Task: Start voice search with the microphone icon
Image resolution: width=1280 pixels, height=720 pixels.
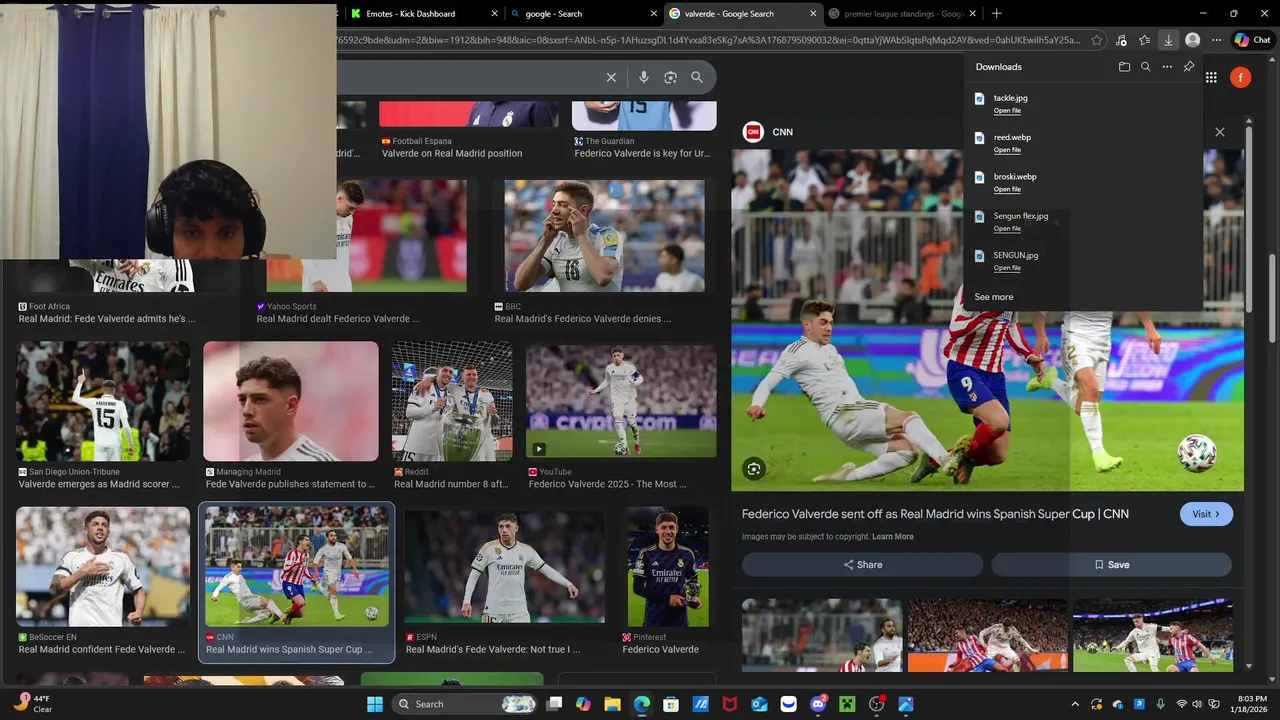Action: click(644, 77)
